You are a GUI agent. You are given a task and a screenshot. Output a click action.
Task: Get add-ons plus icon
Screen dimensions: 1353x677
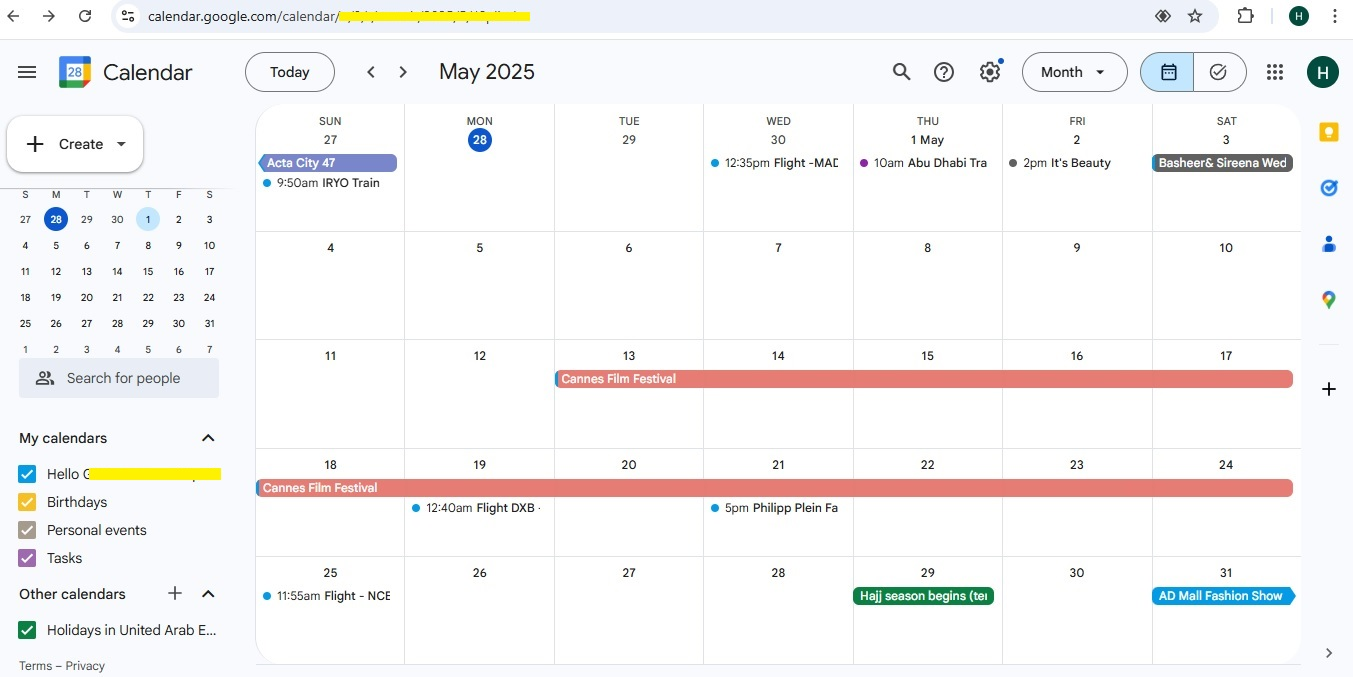[1329, 389]
